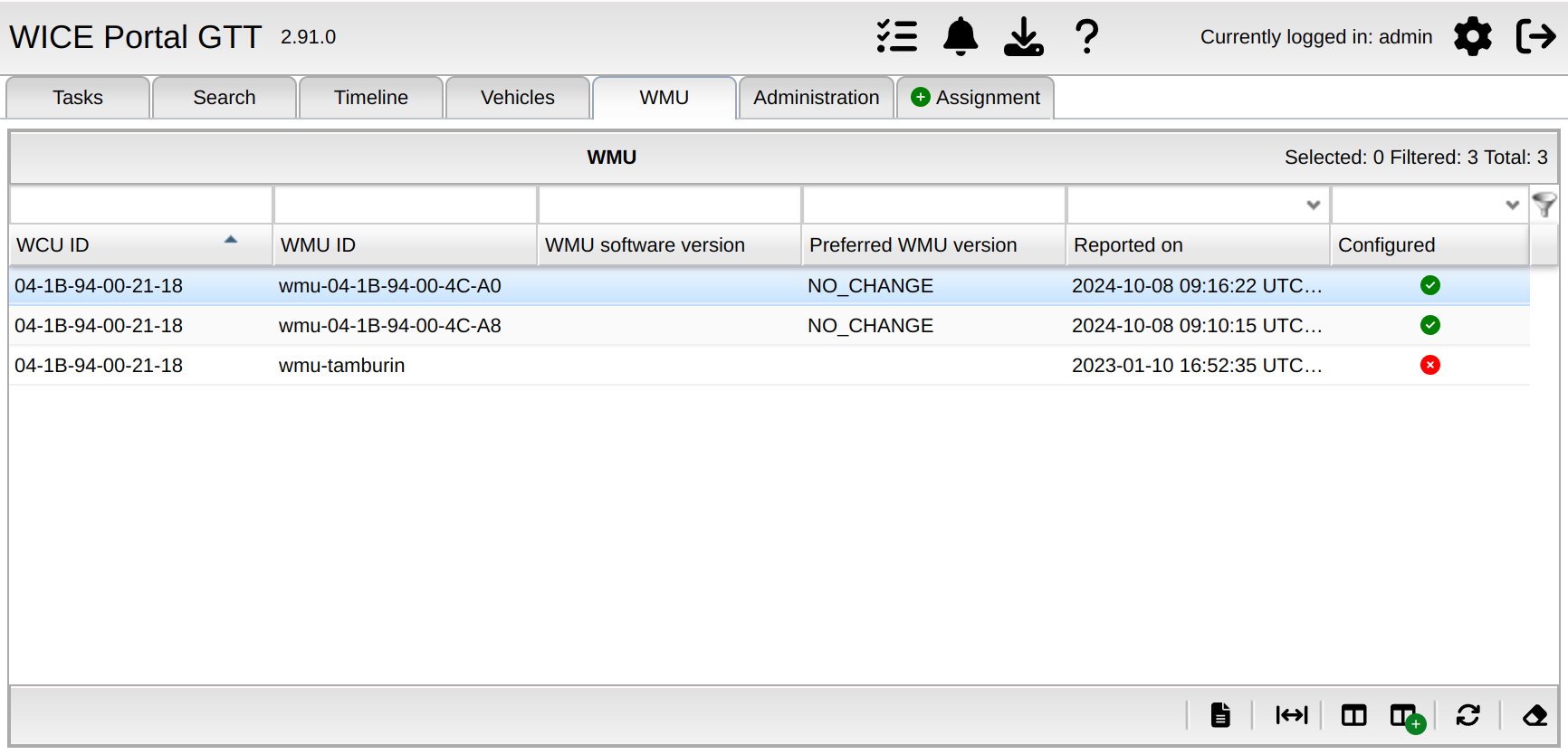Open the task checklist icon in header

tap(896, 37)
